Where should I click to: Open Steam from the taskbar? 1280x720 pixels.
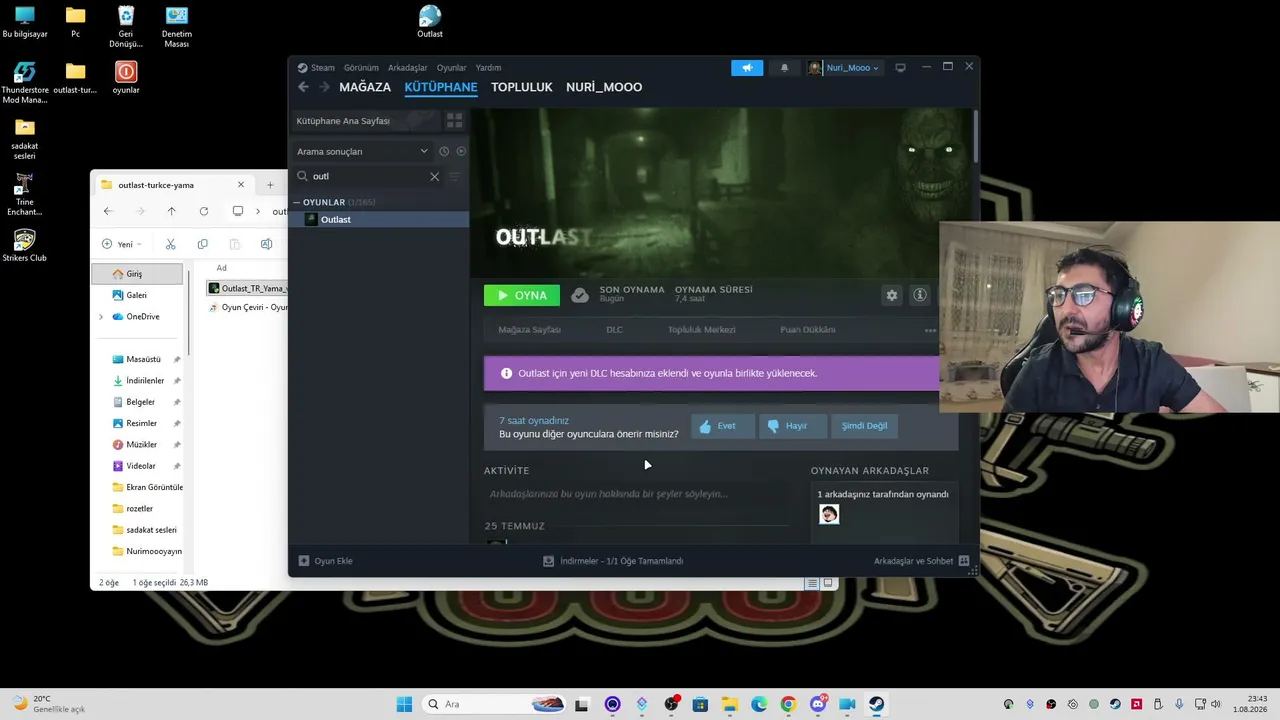tap(876, 704)
